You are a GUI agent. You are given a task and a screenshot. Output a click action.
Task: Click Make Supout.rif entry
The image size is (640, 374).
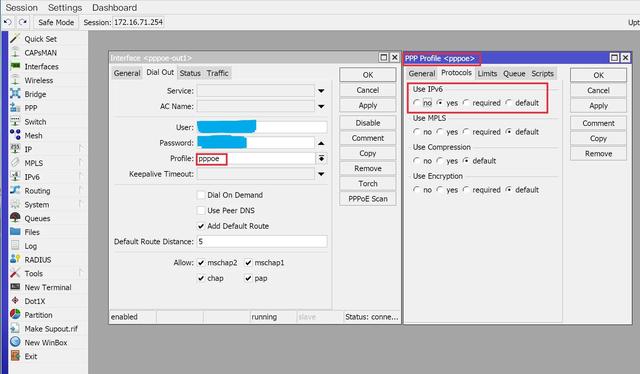[51, 329]
